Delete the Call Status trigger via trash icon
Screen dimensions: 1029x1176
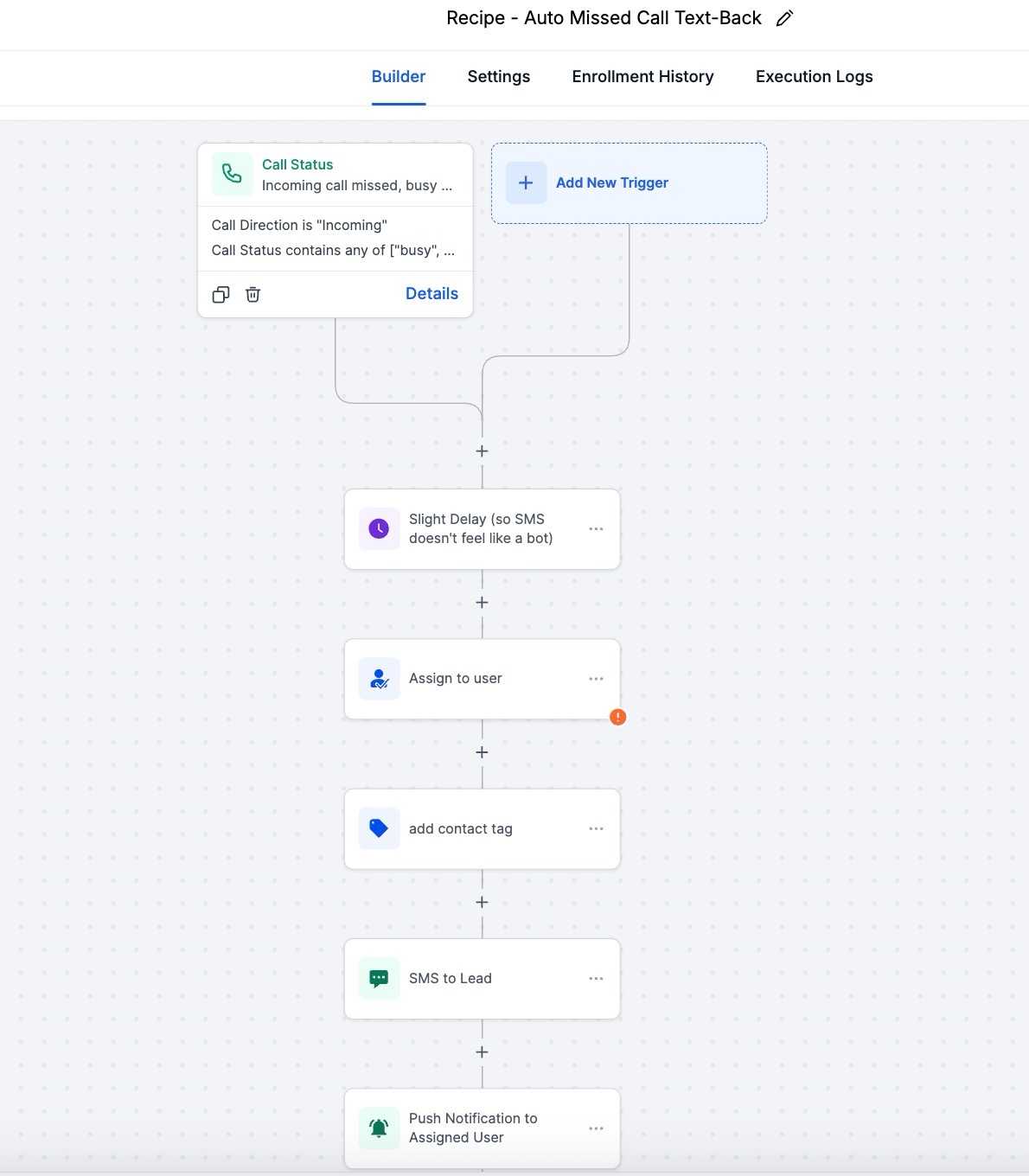[x=252, y=295]
